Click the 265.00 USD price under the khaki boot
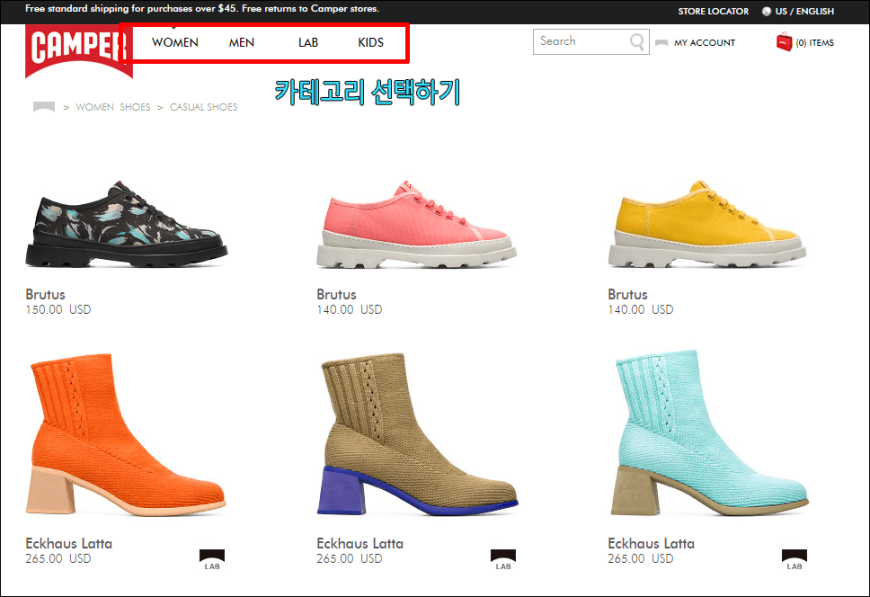870x597 pixels. 350,559
